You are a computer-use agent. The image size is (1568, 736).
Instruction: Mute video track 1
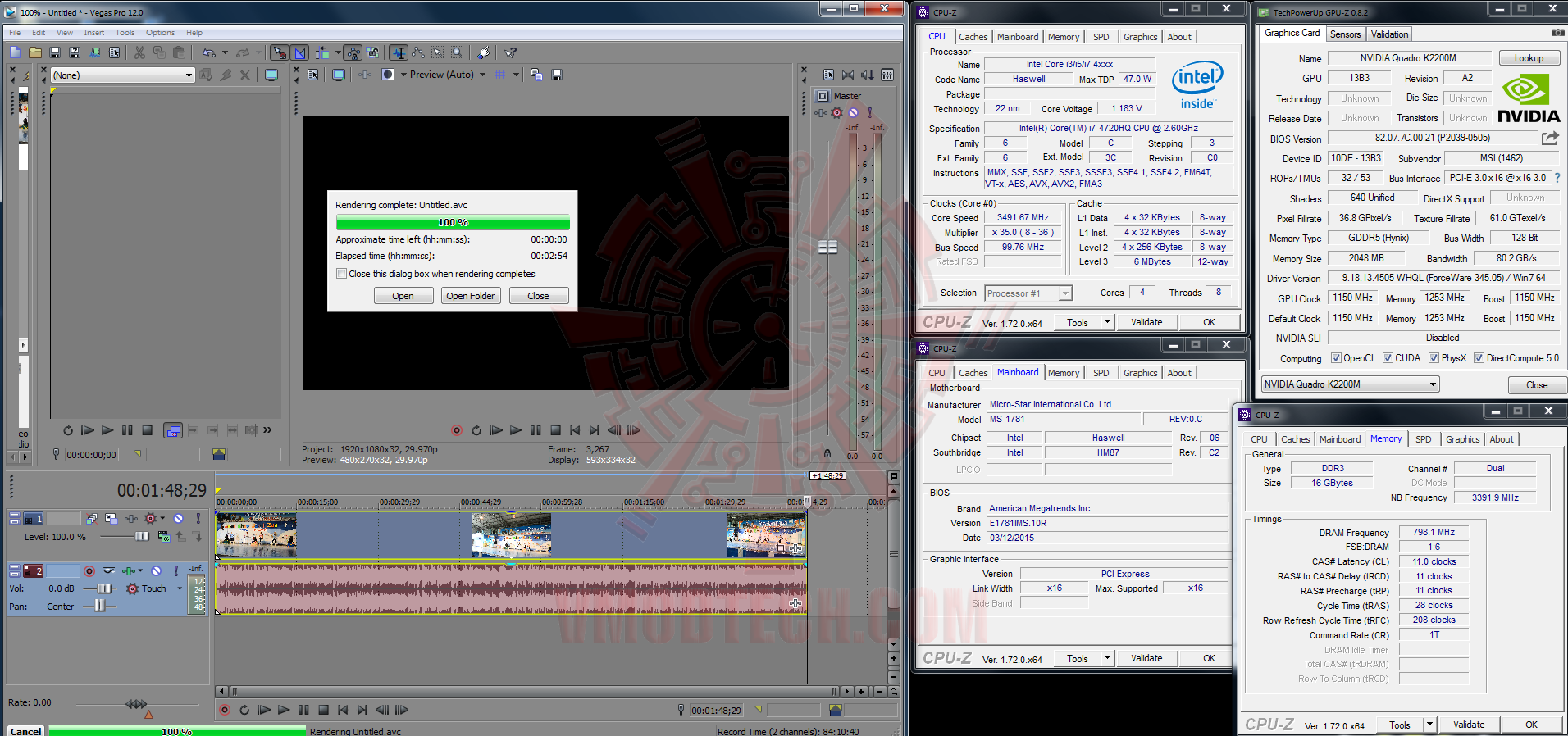(178, 519)
